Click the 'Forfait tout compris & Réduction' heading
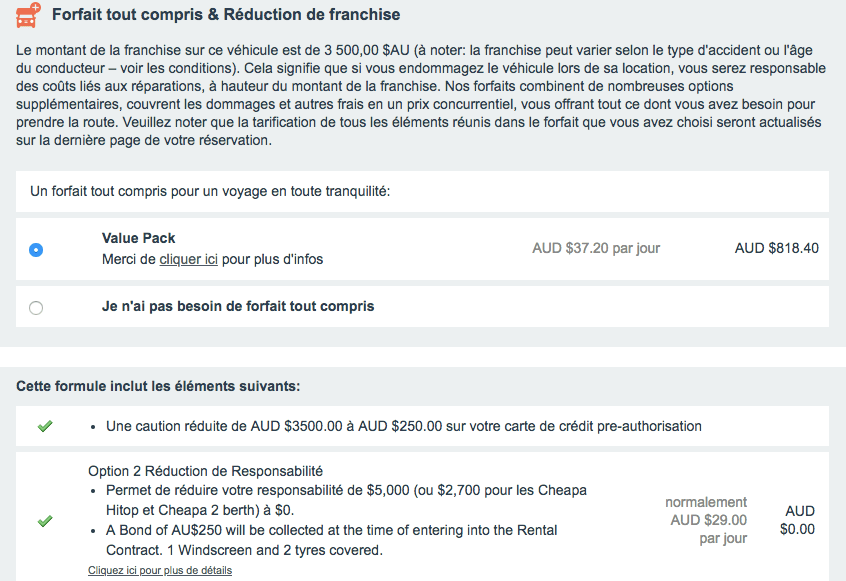Screen dimensions: 846x581 [226, 15]
